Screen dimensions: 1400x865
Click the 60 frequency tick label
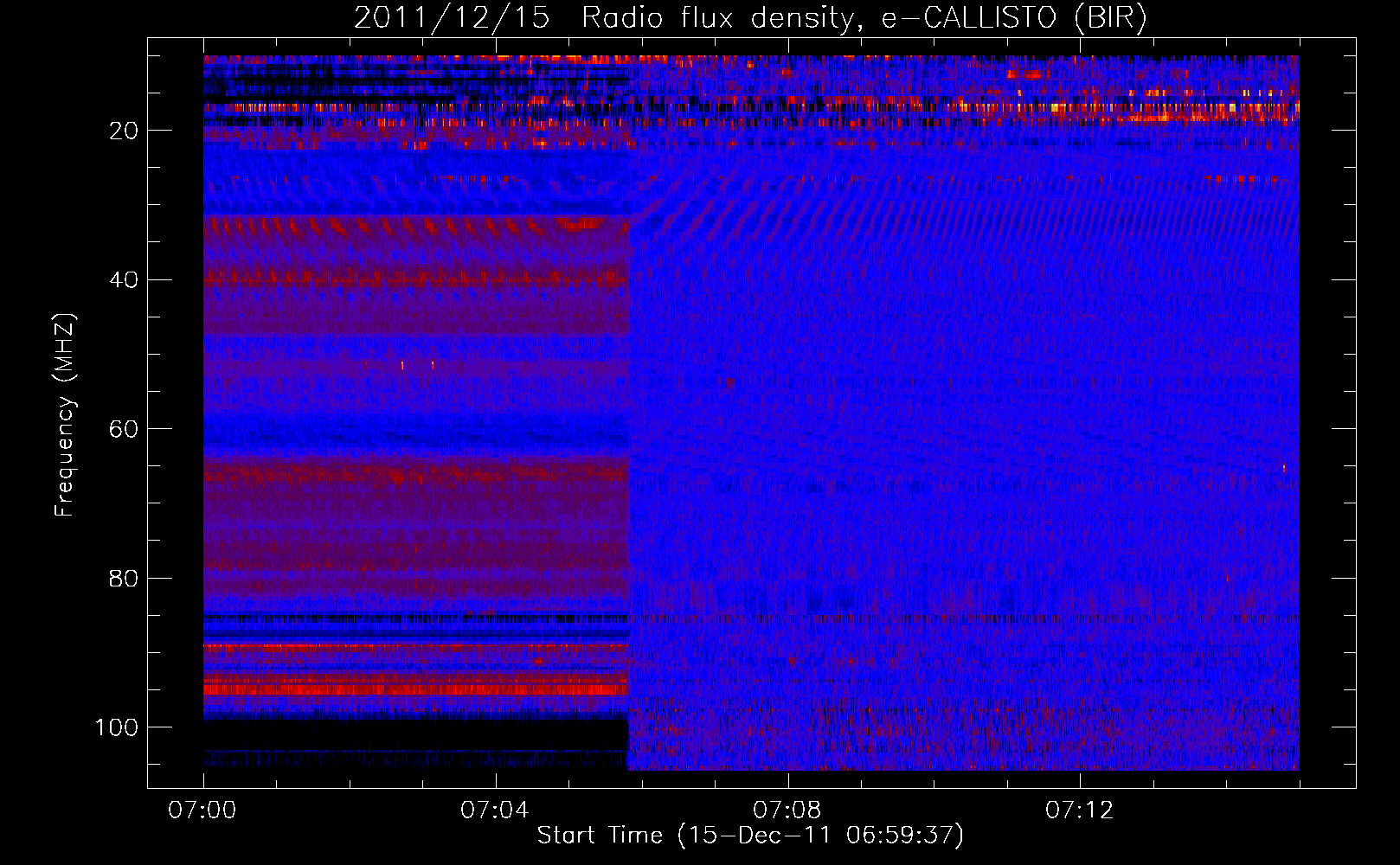(125, 430)
